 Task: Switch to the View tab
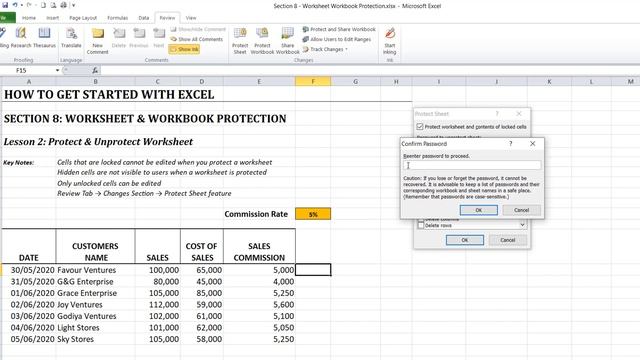pyautogui.click(x=191, y=18)
